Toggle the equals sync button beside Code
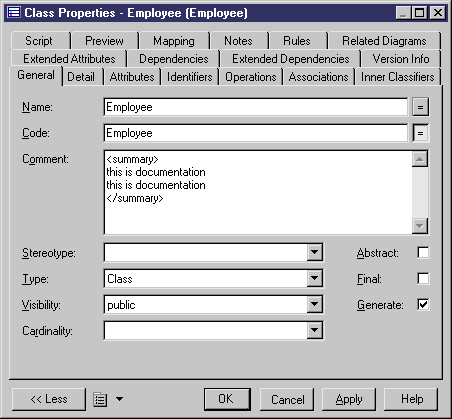This screenshot has width=452, height=419. [x=420, y=133]
